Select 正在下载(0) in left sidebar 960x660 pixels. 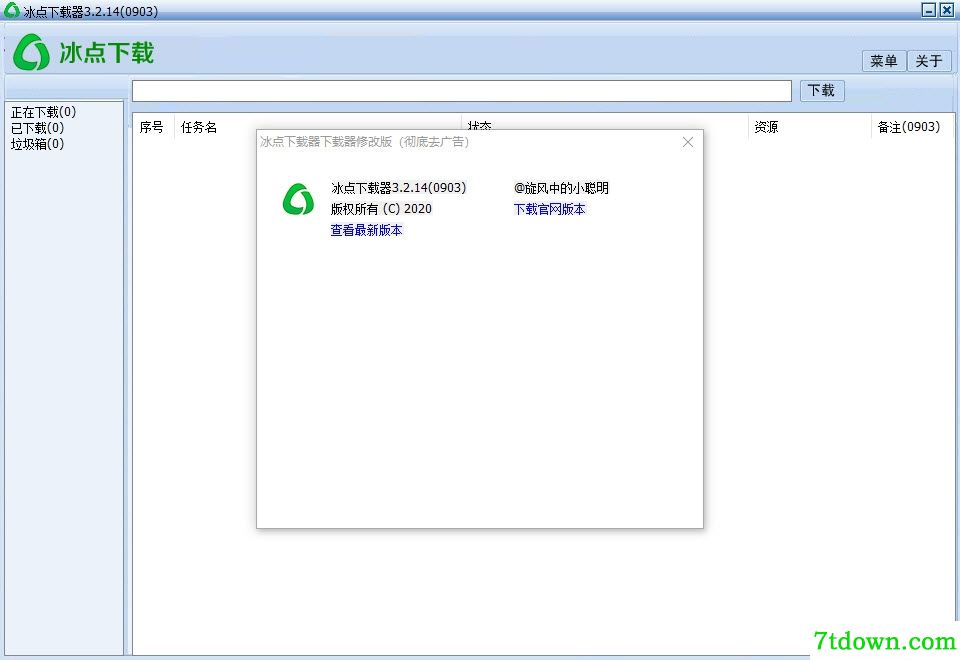[43, 112]
